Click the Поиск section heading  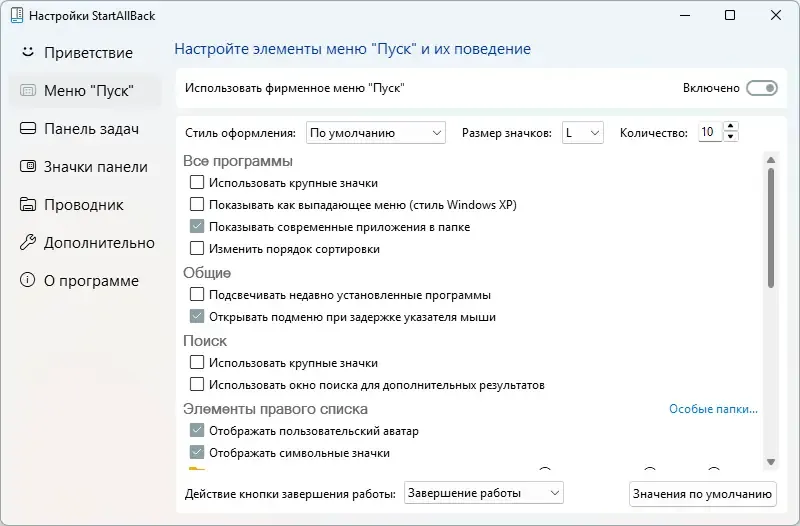pos(205,341)
